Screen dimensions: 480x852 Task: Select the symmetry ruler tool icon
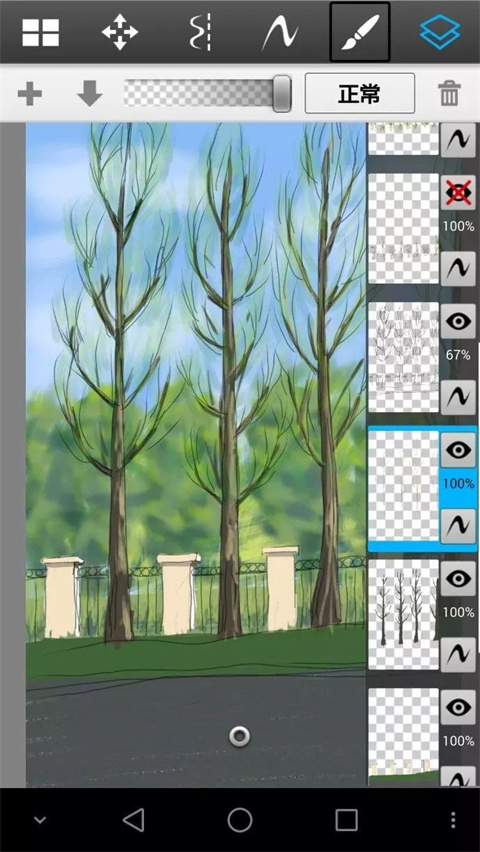(x=200, y=33)
